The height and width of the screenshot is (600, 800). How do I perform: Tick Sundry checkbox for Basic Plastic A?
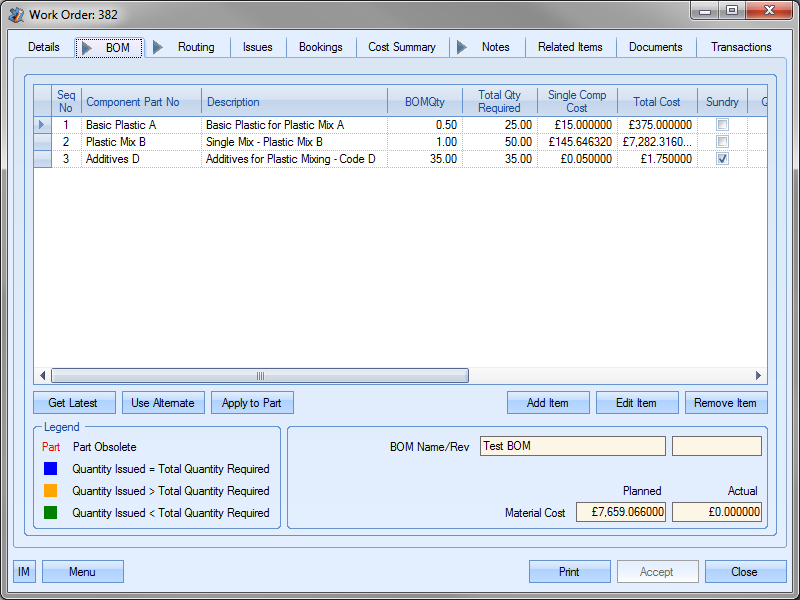[x=722, y=125]
